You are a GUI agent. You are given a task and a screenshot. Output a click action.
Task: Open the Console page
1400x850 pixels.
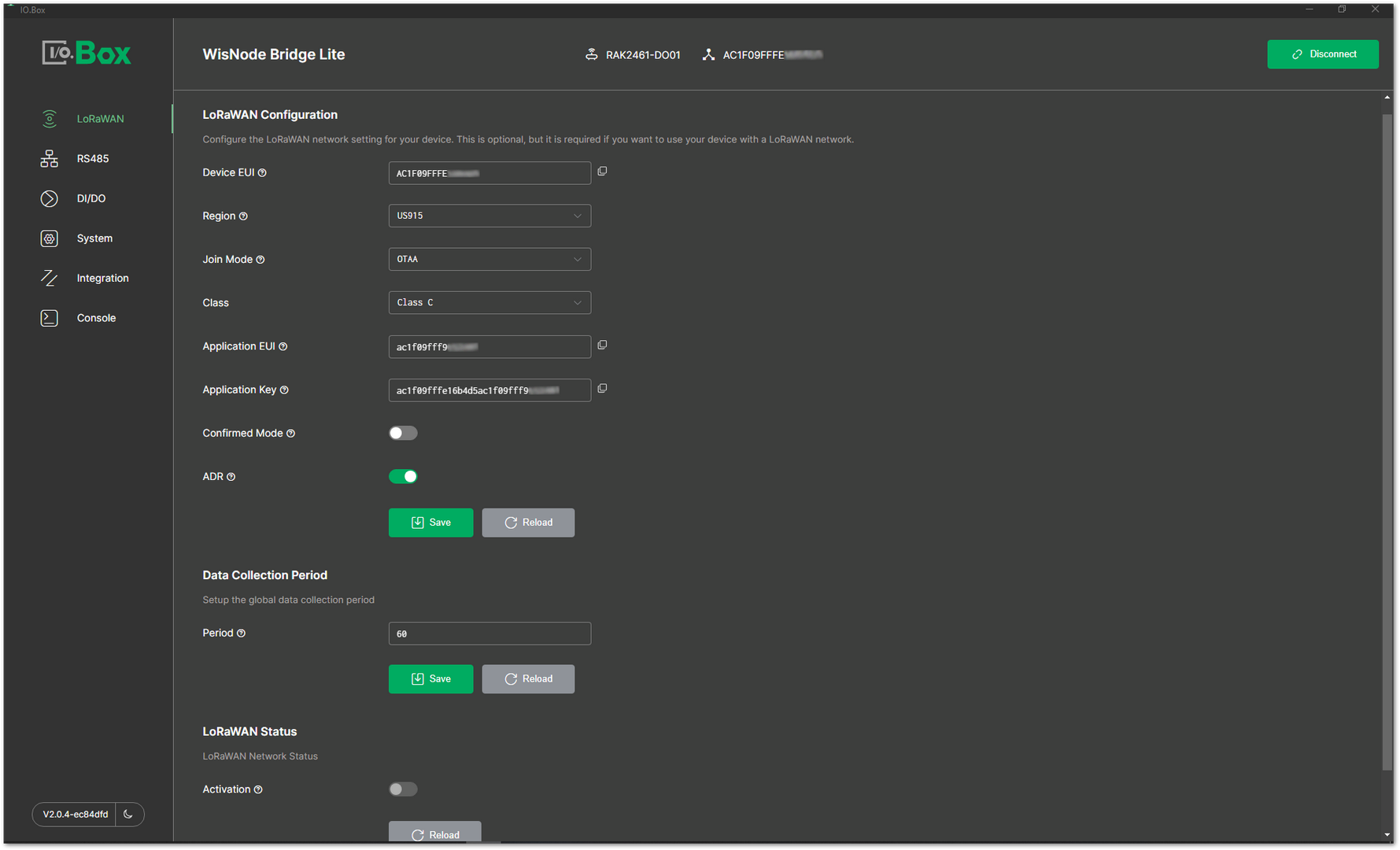pos(96,318)
